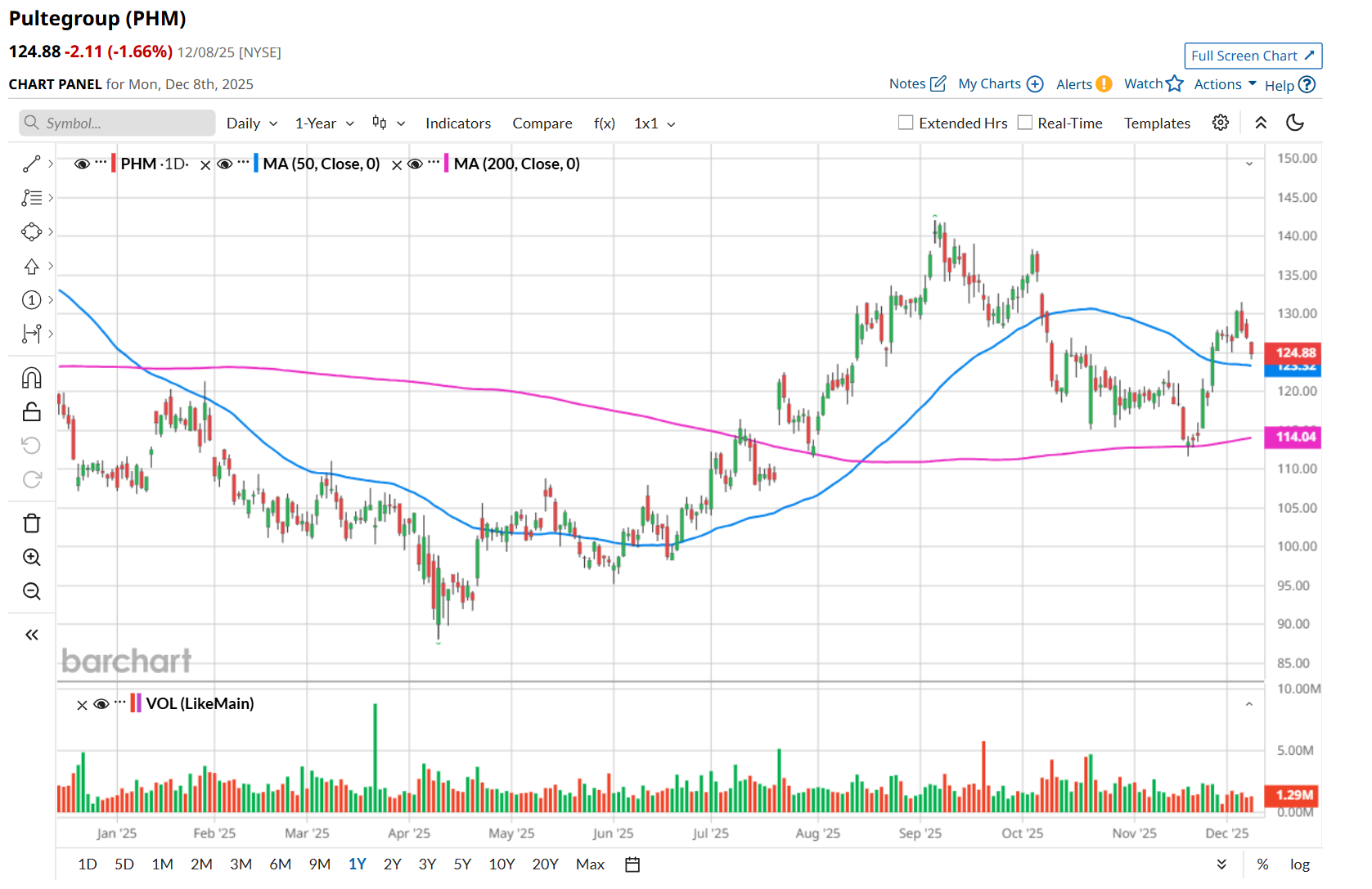The height and width of the screenshot is (889, 1372).
Task: Expand the 1-Year period dropdown
Action: click(x=324, y=123)
